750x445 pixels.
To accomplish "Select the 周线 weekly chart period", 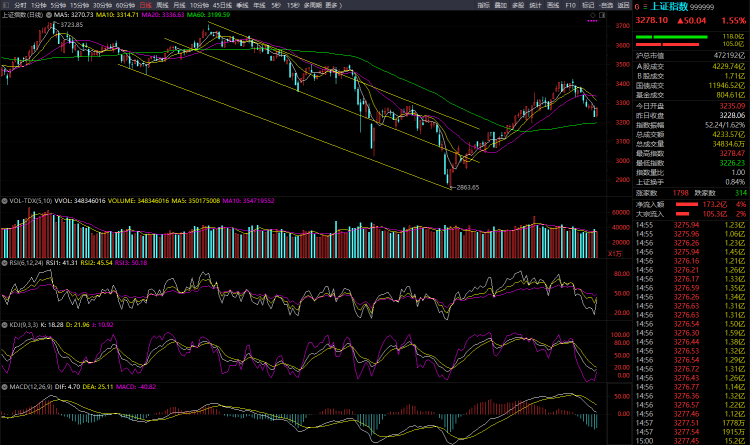I will pos(162,5).
